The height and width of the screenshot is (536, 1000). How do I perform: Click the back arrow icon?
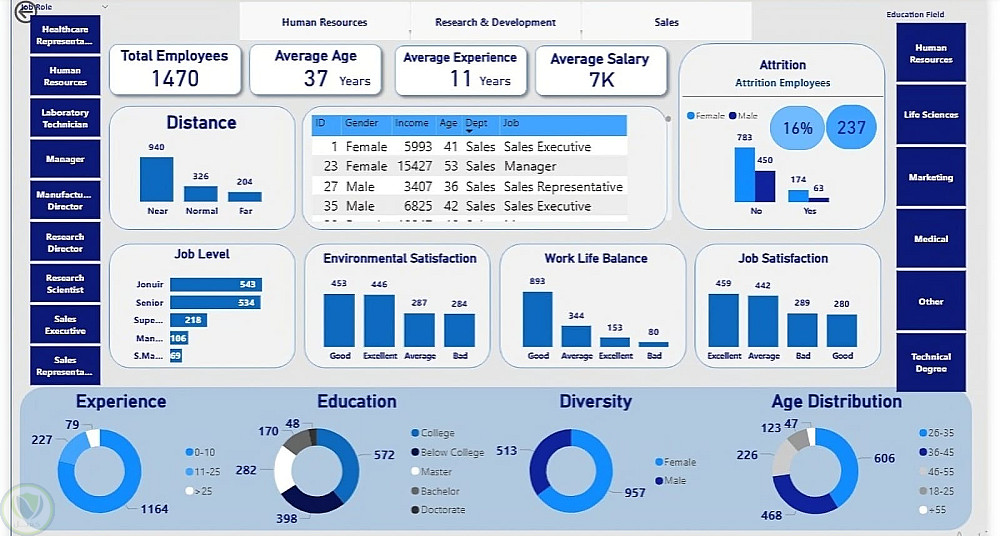coord(25,13)
